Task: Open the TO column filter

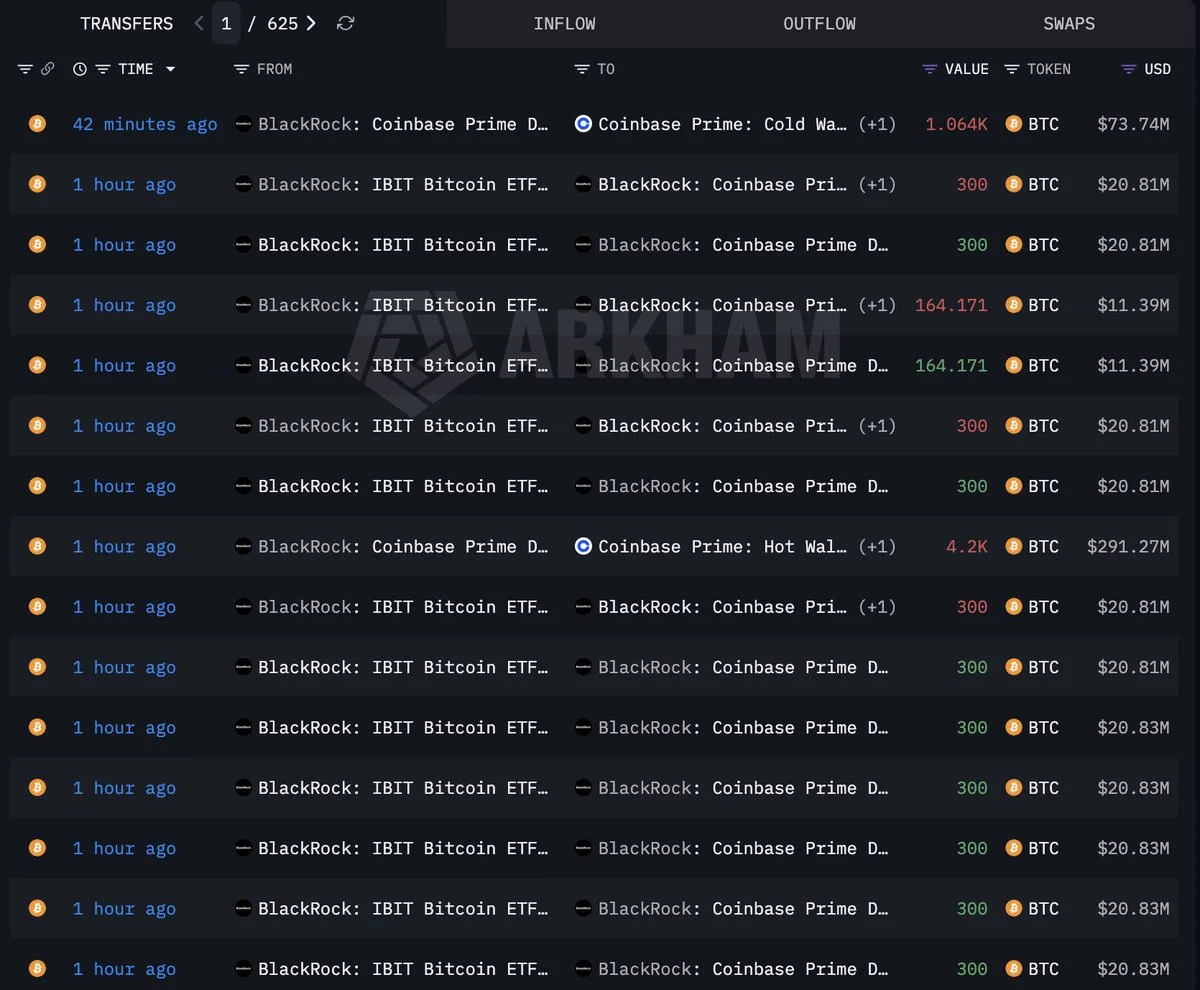Action: (x=582, y=69)
